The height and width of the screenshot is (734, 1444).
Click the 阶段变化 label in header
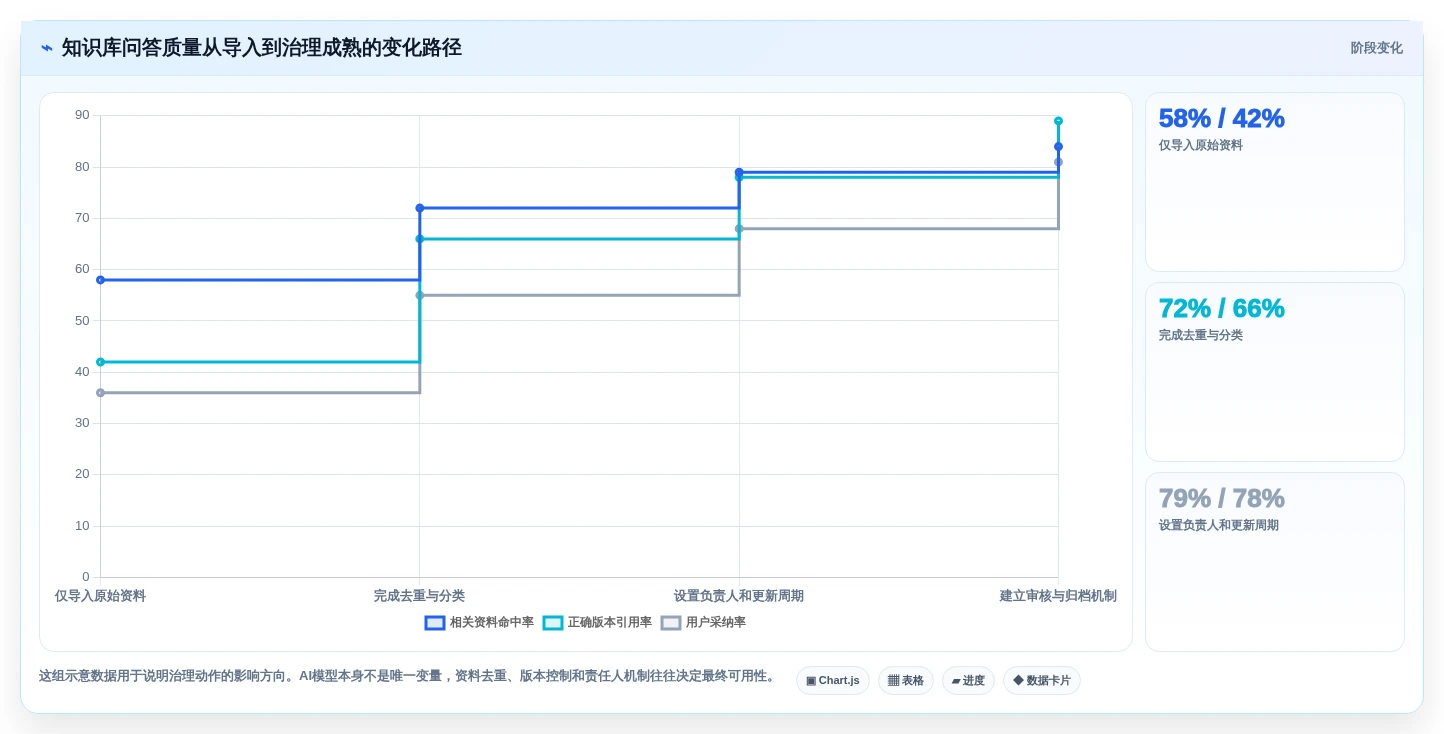coord(1377,48)
